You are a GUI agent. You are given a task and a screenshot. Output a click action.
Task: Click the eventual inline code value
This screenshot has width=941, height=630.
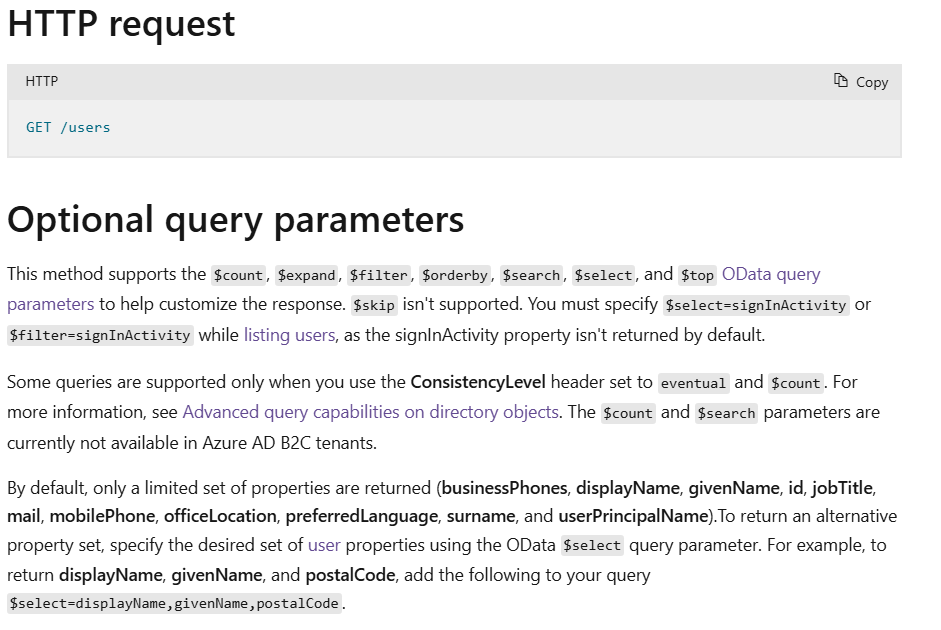pyautogui.click(x=693, y=383)
